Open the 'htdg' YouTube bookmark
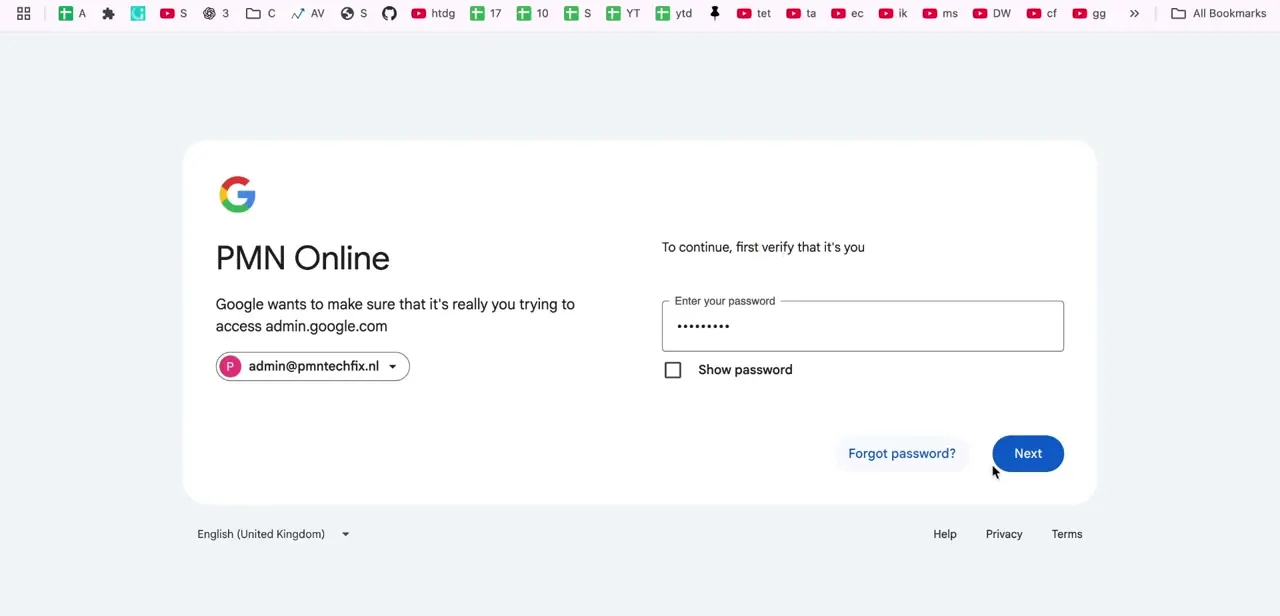The height and width of the screenshot is (616, 1280). 433,13
